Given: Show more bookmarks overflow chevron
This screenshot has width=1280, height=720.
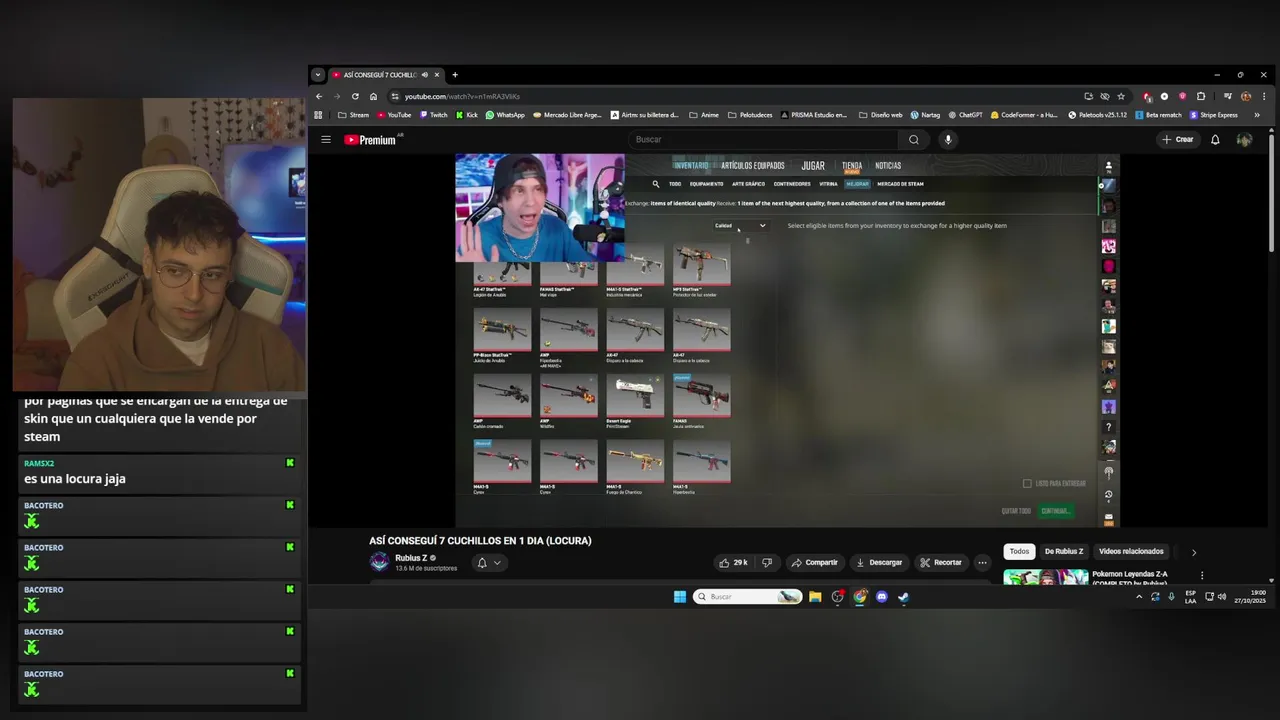Looking at the screenshot, I should coord(1257,115).
